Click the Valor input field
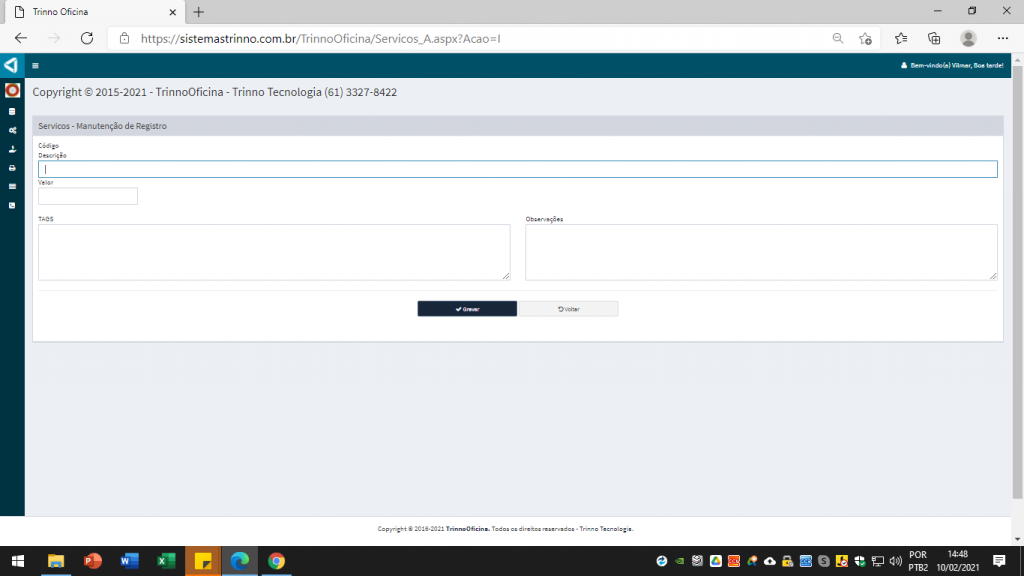Screen dimensions: 1024x576 [88, 196]
